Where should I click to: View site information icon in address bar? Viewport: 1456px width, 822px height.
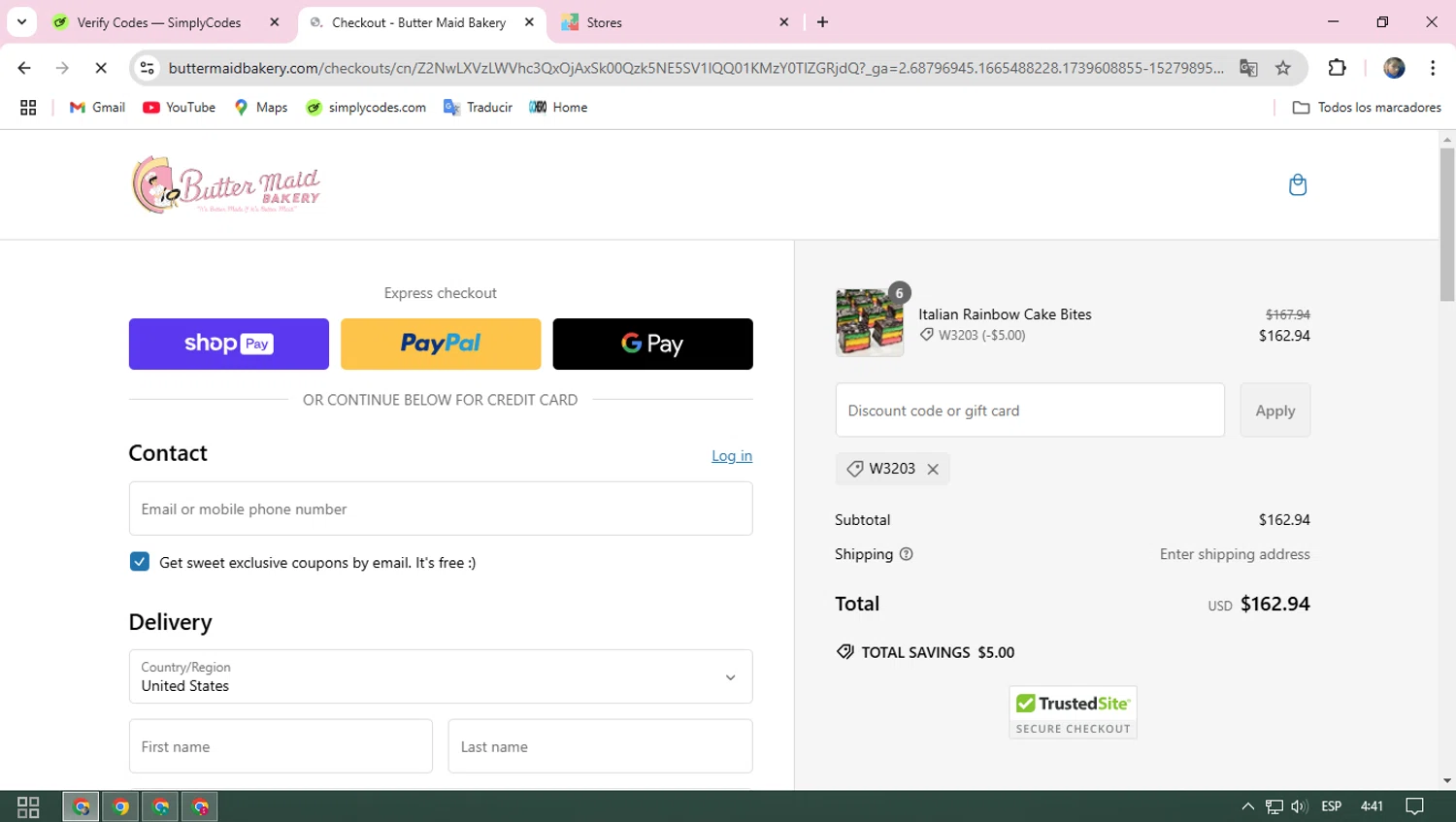(x=147, y=68)
